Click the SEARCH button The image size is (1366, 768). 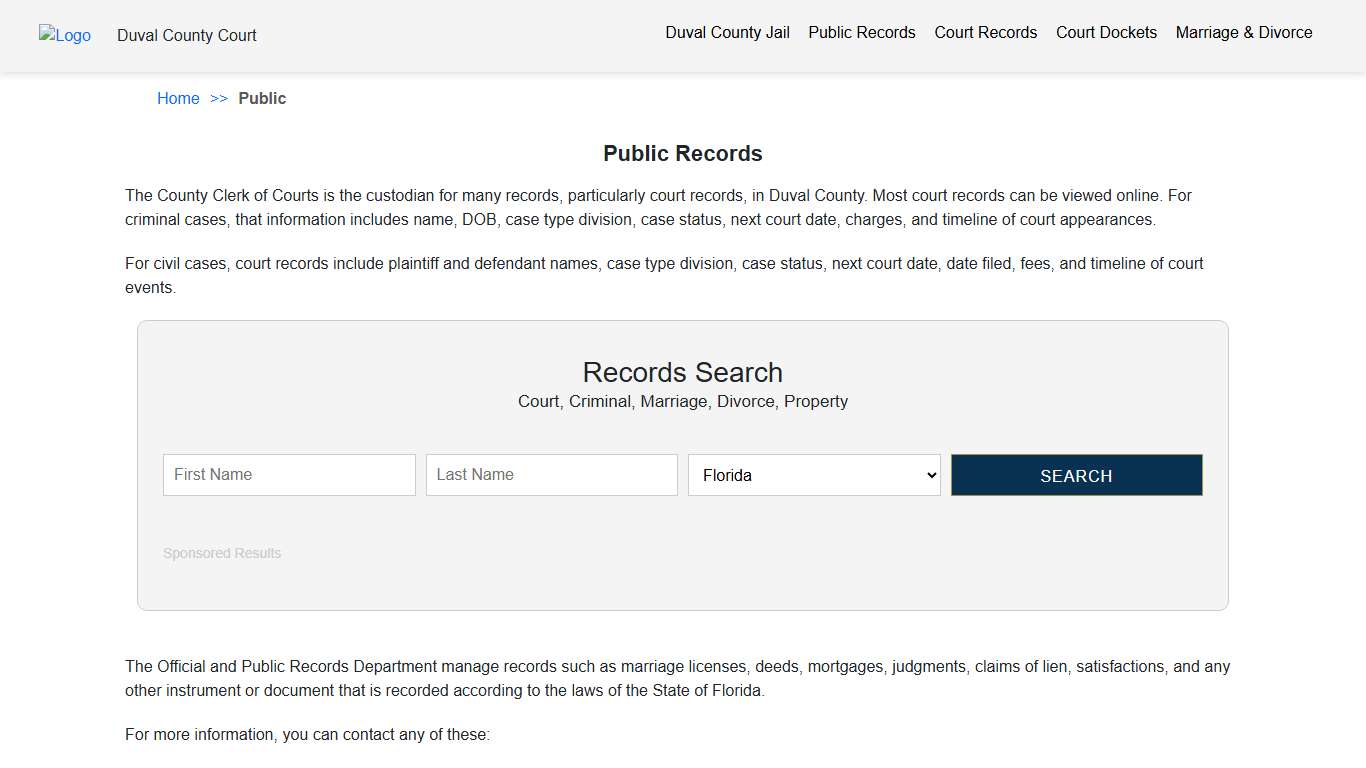coord(1076,475)
